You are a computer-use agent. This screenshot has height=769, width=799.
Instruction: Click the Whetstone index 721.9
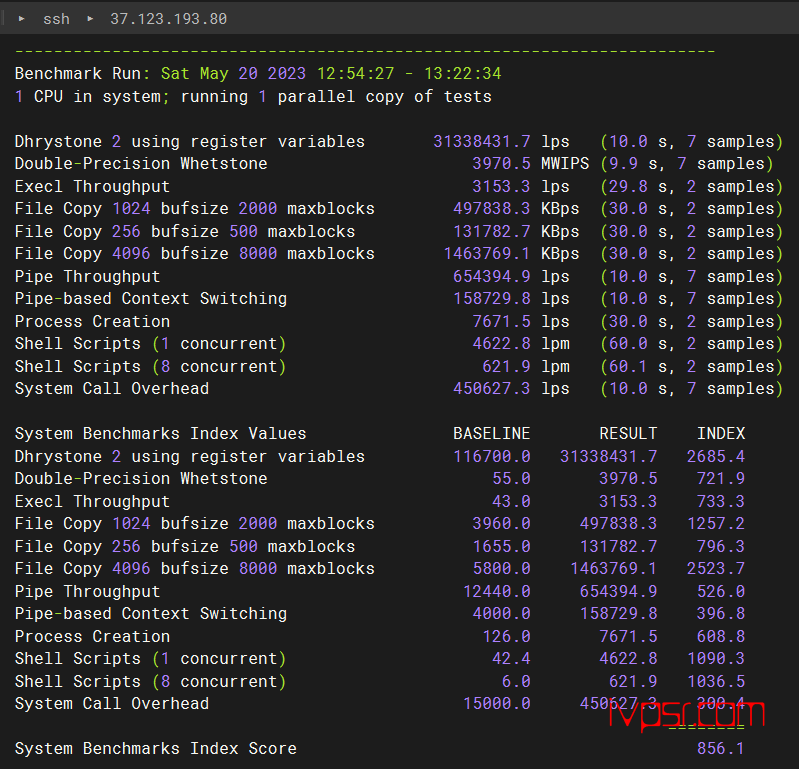(721, 479)
